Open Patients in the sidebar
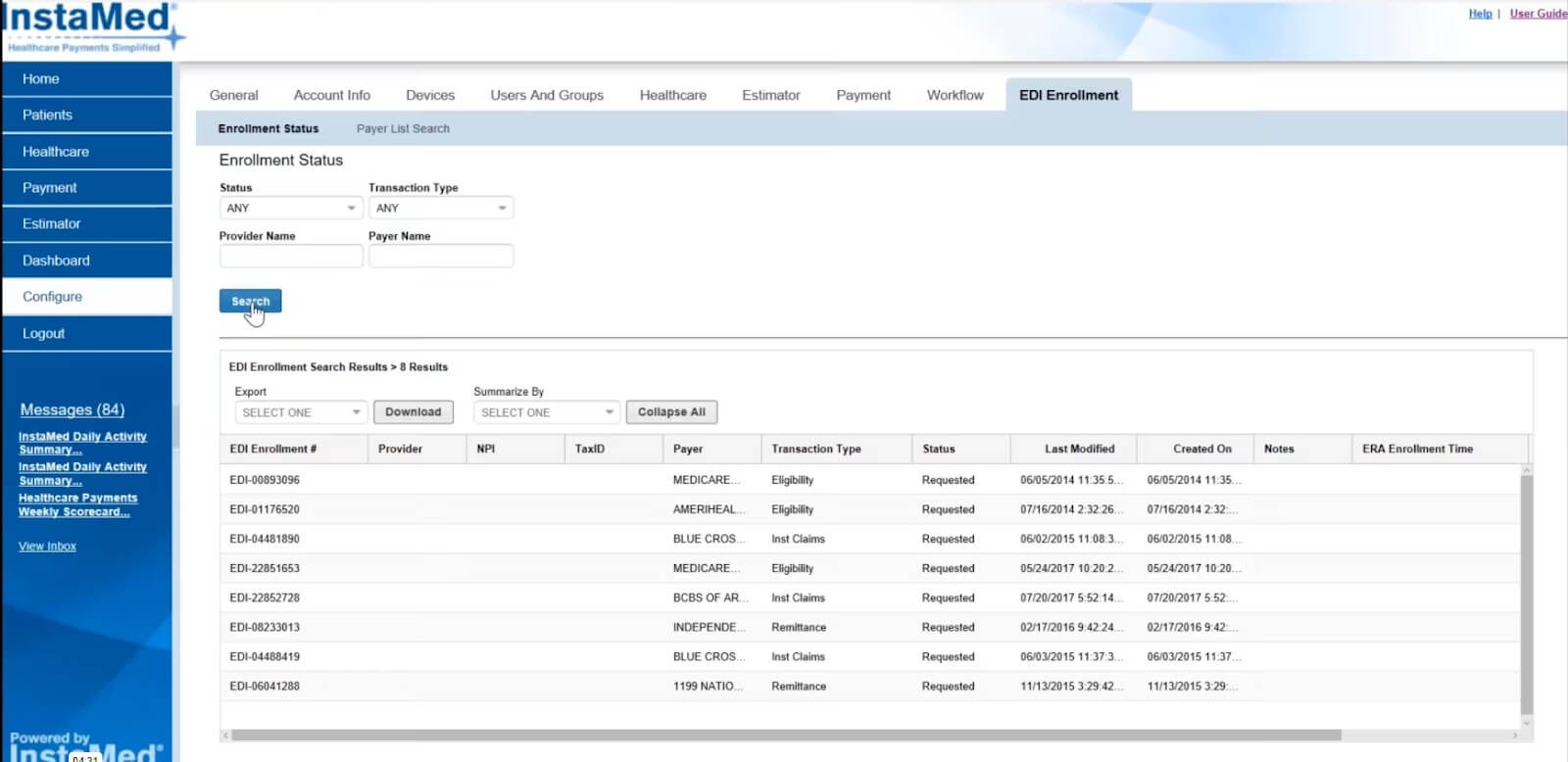 point(86,115)
